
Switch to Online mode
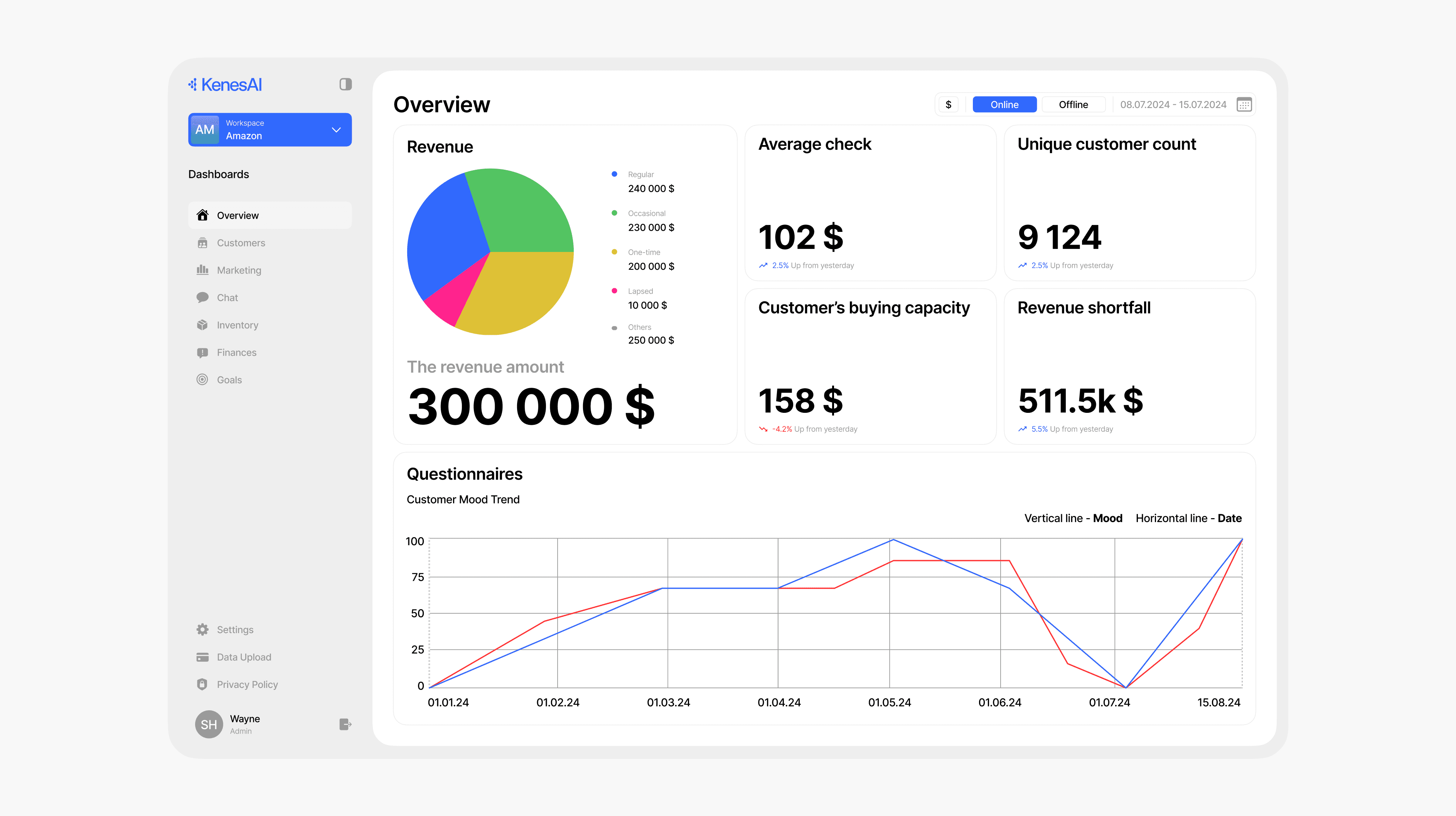(1004, 105)
